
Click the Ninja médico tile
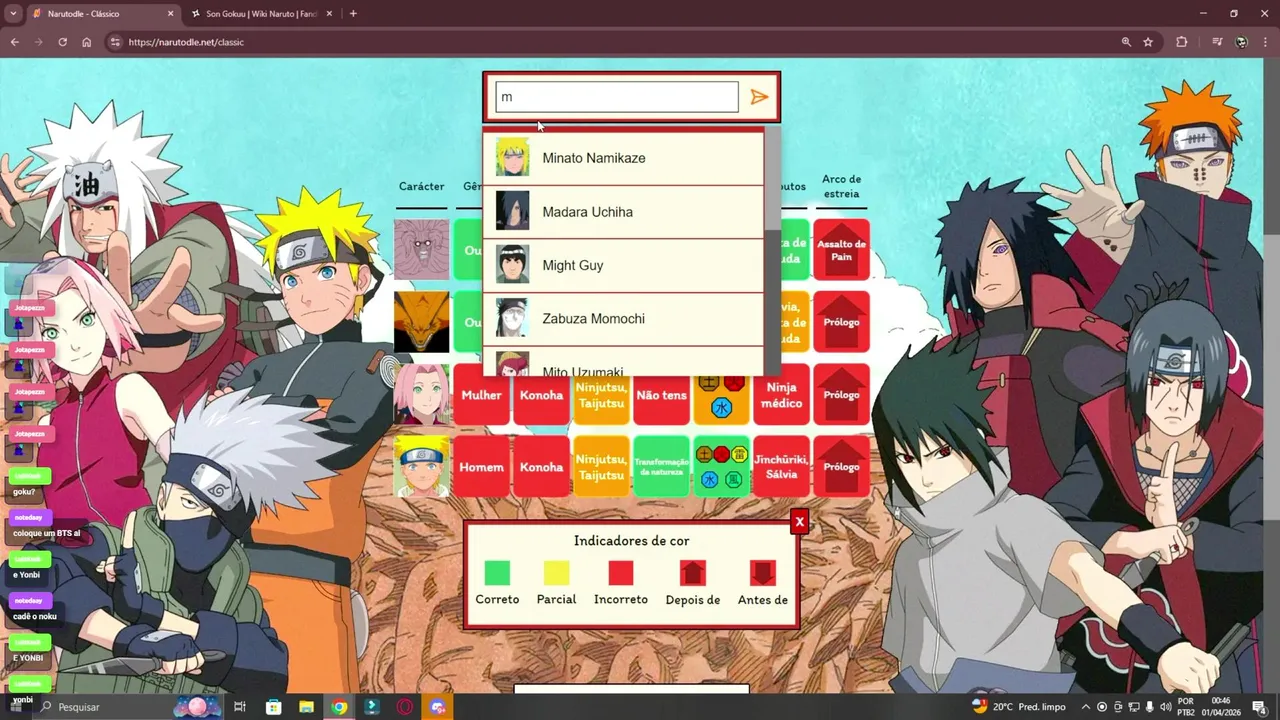click(781, 394)
